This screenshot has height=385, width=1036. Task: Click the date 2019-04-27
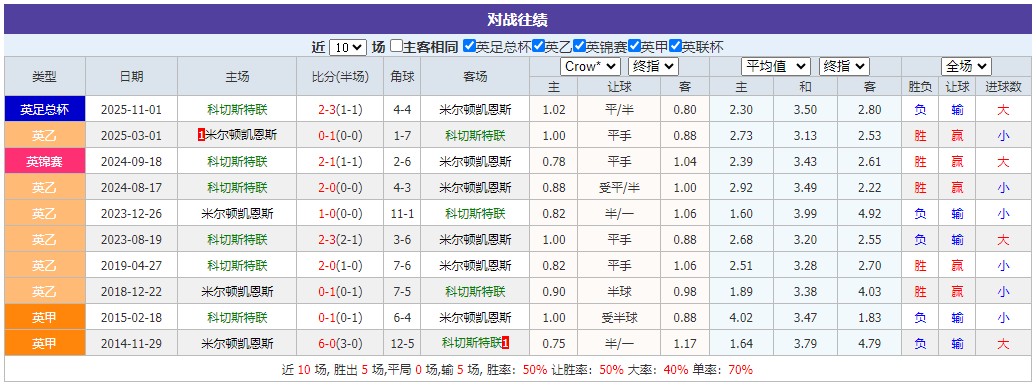pos(131,265)
